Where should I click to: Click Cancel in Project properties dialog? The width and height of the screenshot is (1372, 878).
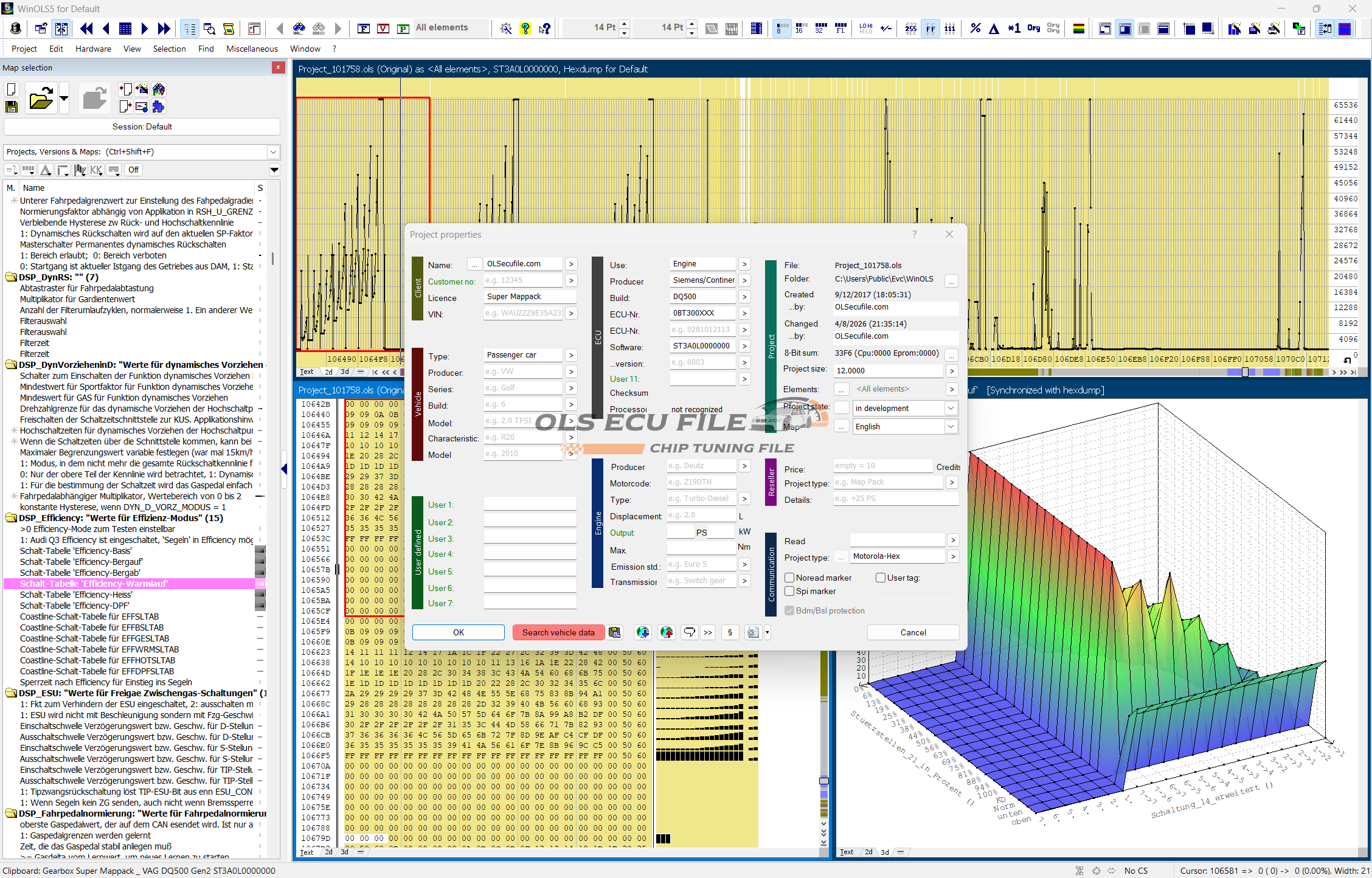(913, 632)
